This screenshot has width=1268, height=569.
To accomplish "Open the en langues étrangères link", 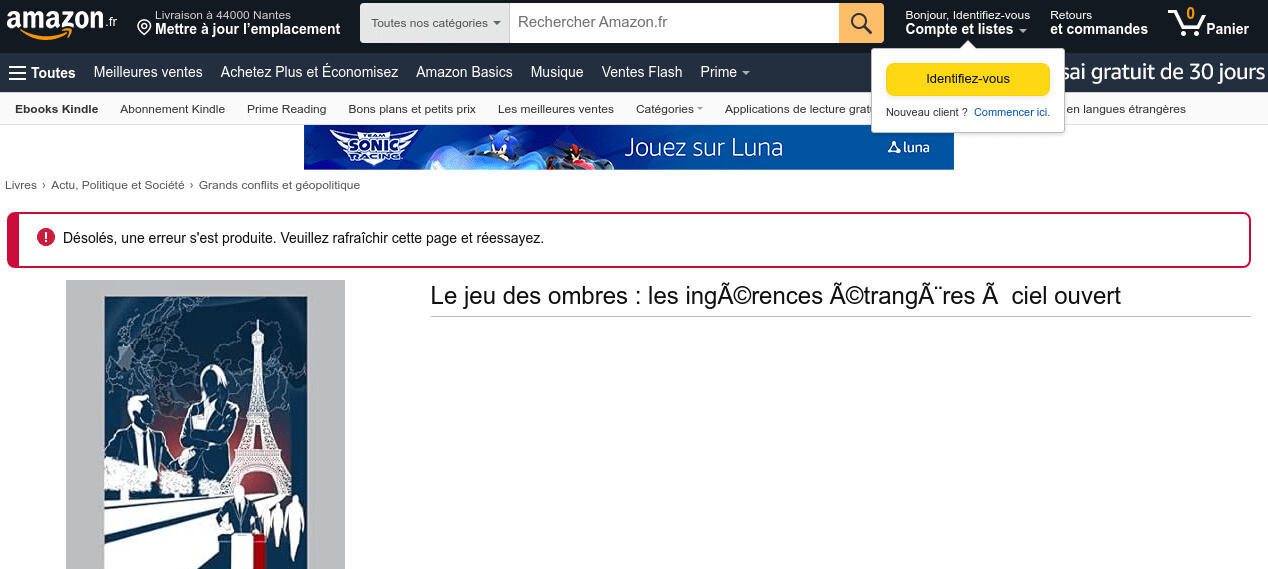I will (1126, 109).
